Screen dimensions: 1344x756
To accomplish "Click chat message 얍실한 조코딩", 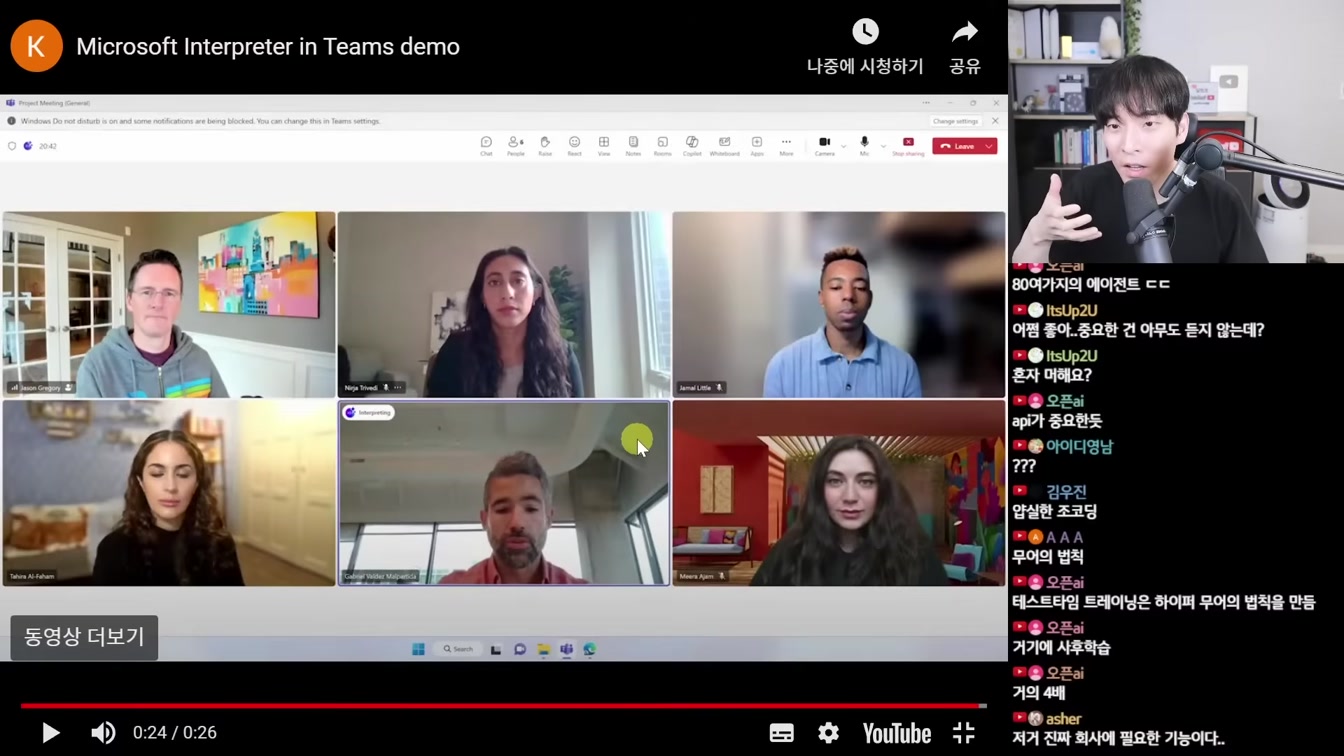I will coord(1054,511).
